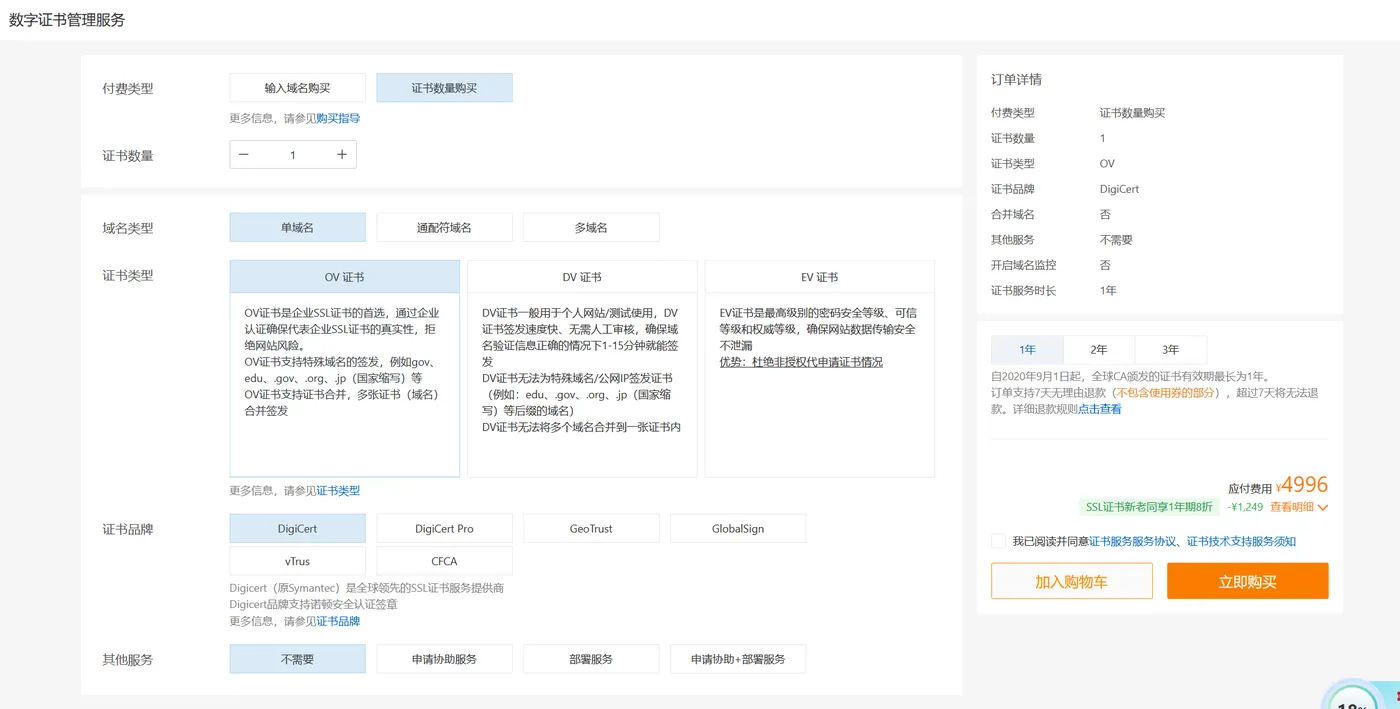
Task: Select 申请协助+部署服务 option
Action: point(738,659)
